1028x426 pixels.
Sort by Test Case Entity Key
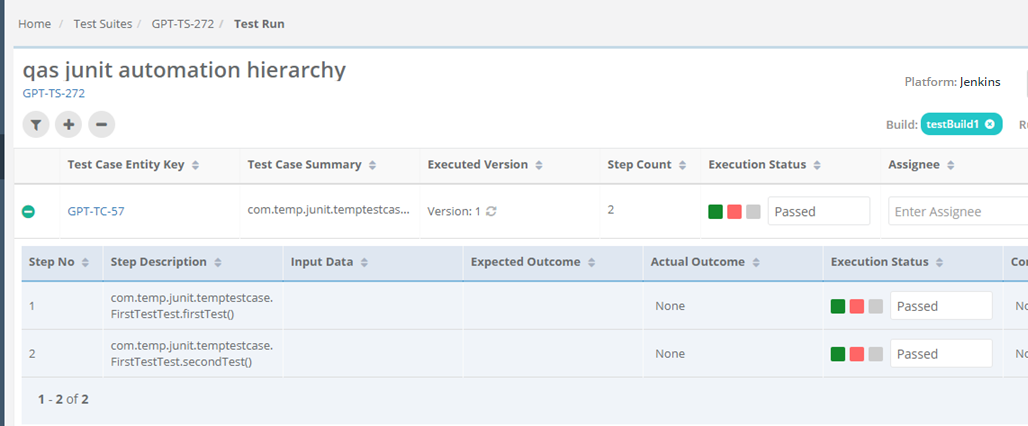195,165
